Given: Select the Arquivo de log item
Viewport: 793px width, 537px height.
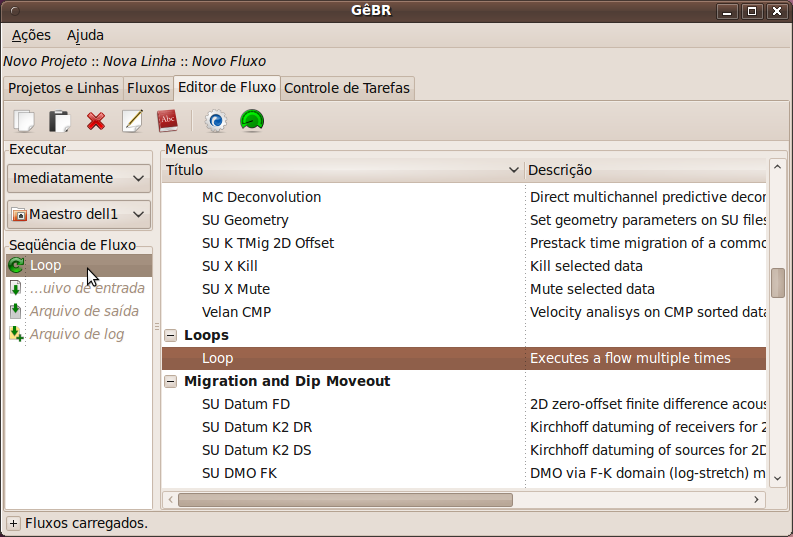Looking at the screenshot, I should [79, 334].
